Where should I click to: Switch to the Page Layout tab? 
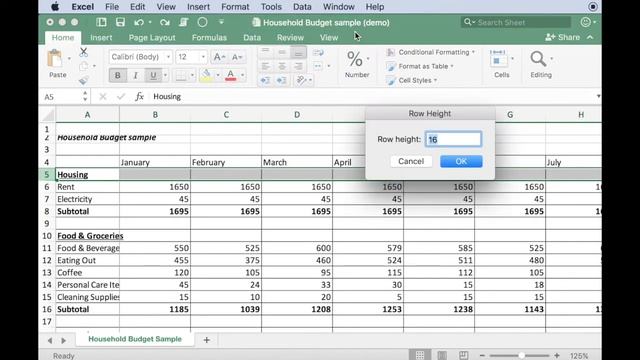[x=152, y=38]
